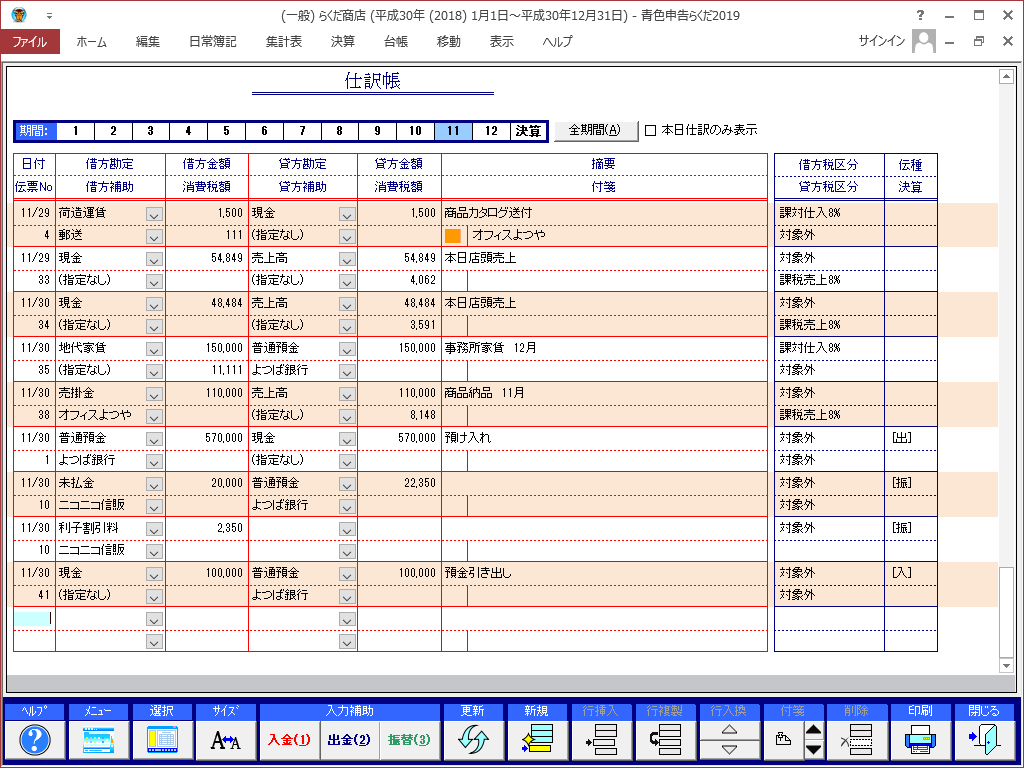This screenshot has height=768, width=1024.
Task: Click the 更新 refresh icon
Action: [x=472, y=740]
